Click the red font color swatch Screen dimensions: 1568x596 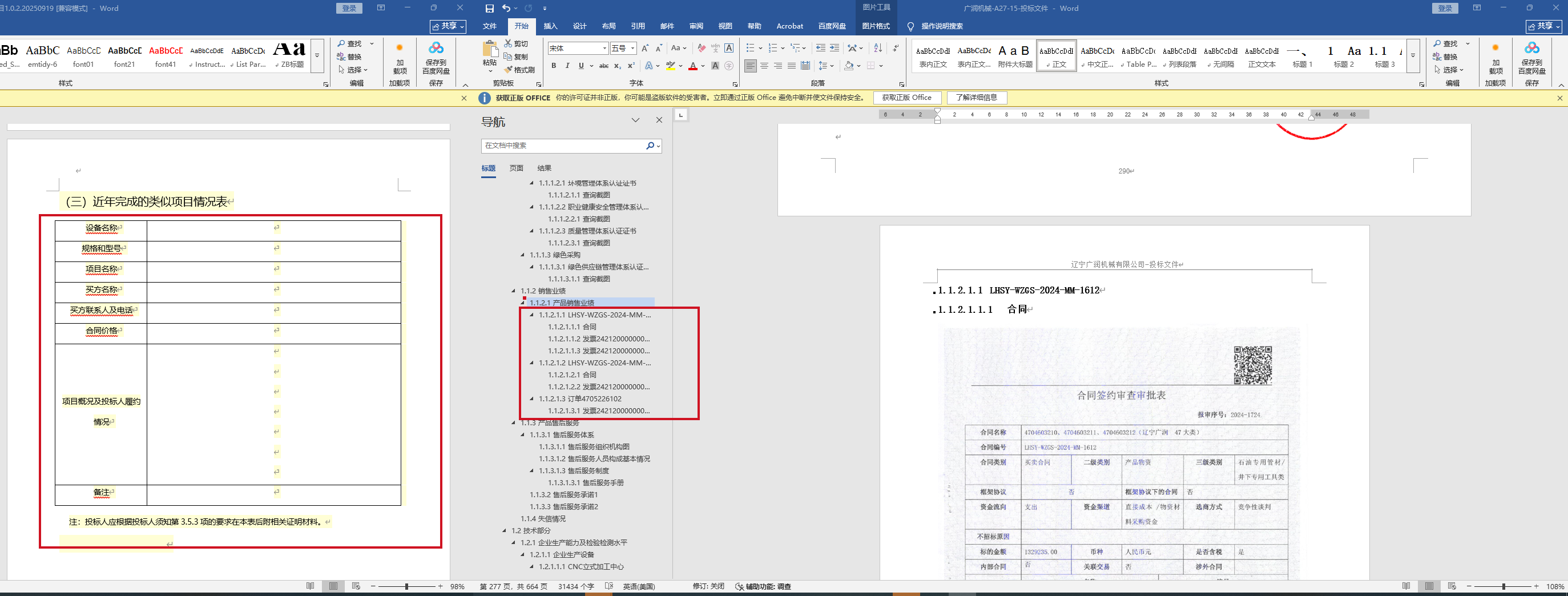(693, 66)
